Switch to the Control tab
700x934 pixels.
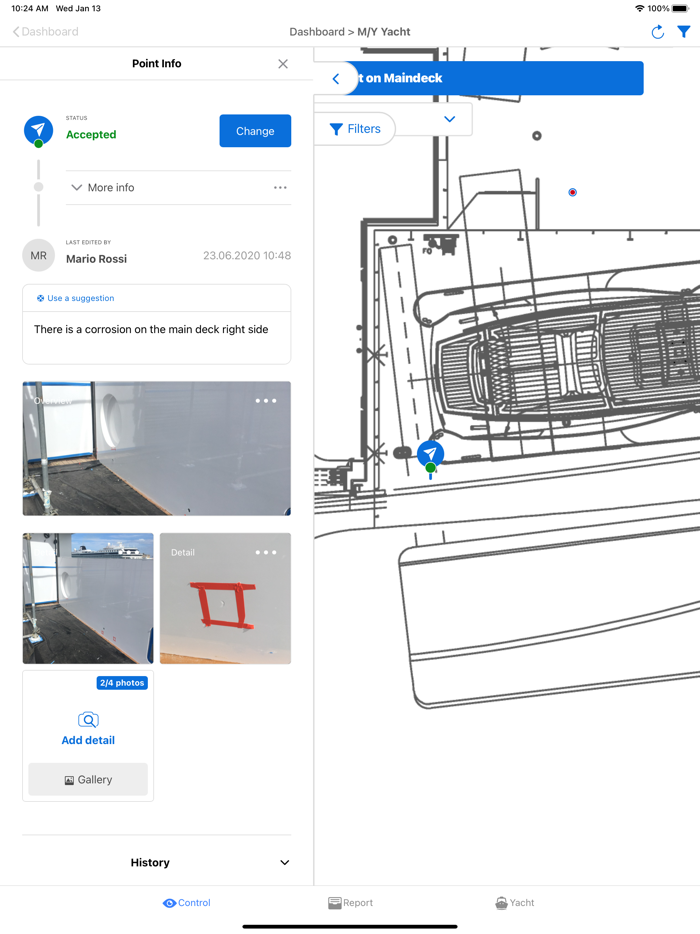point(186,903)
